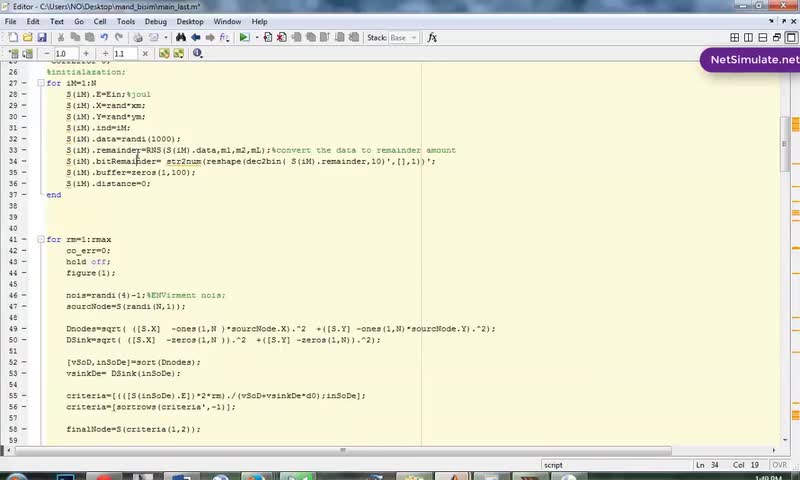Viewport: 800px width, 480px height.
Task: Collapse the for rm=1:rmax loop
Action: 41,239
